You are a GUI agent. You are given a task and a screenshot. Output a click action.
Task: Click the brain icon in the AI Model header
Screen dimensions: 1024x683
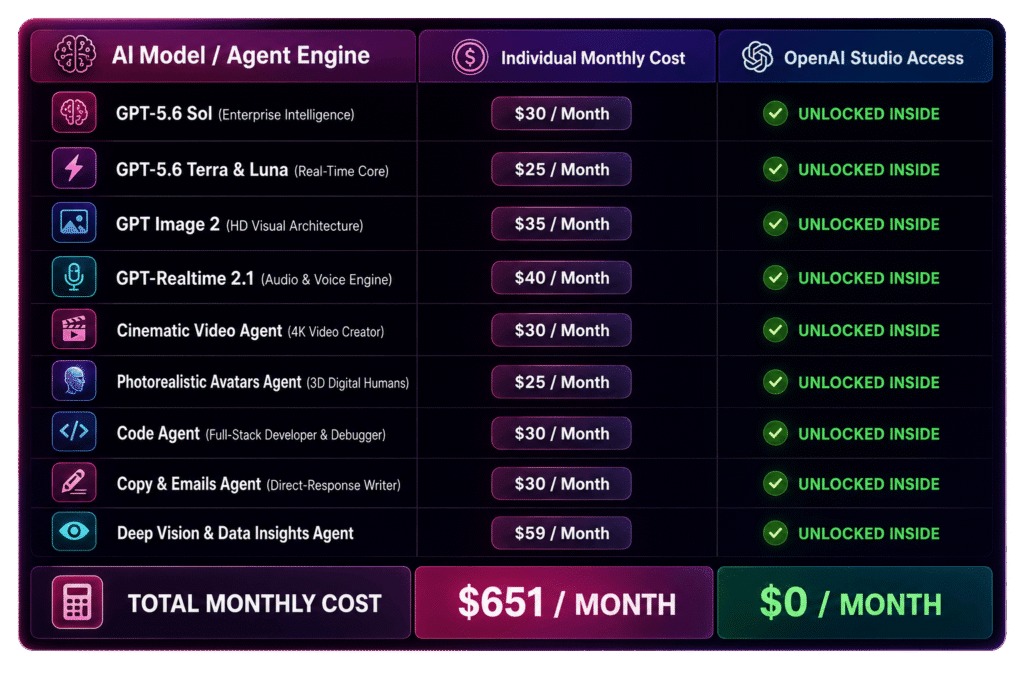click(75, 54)
